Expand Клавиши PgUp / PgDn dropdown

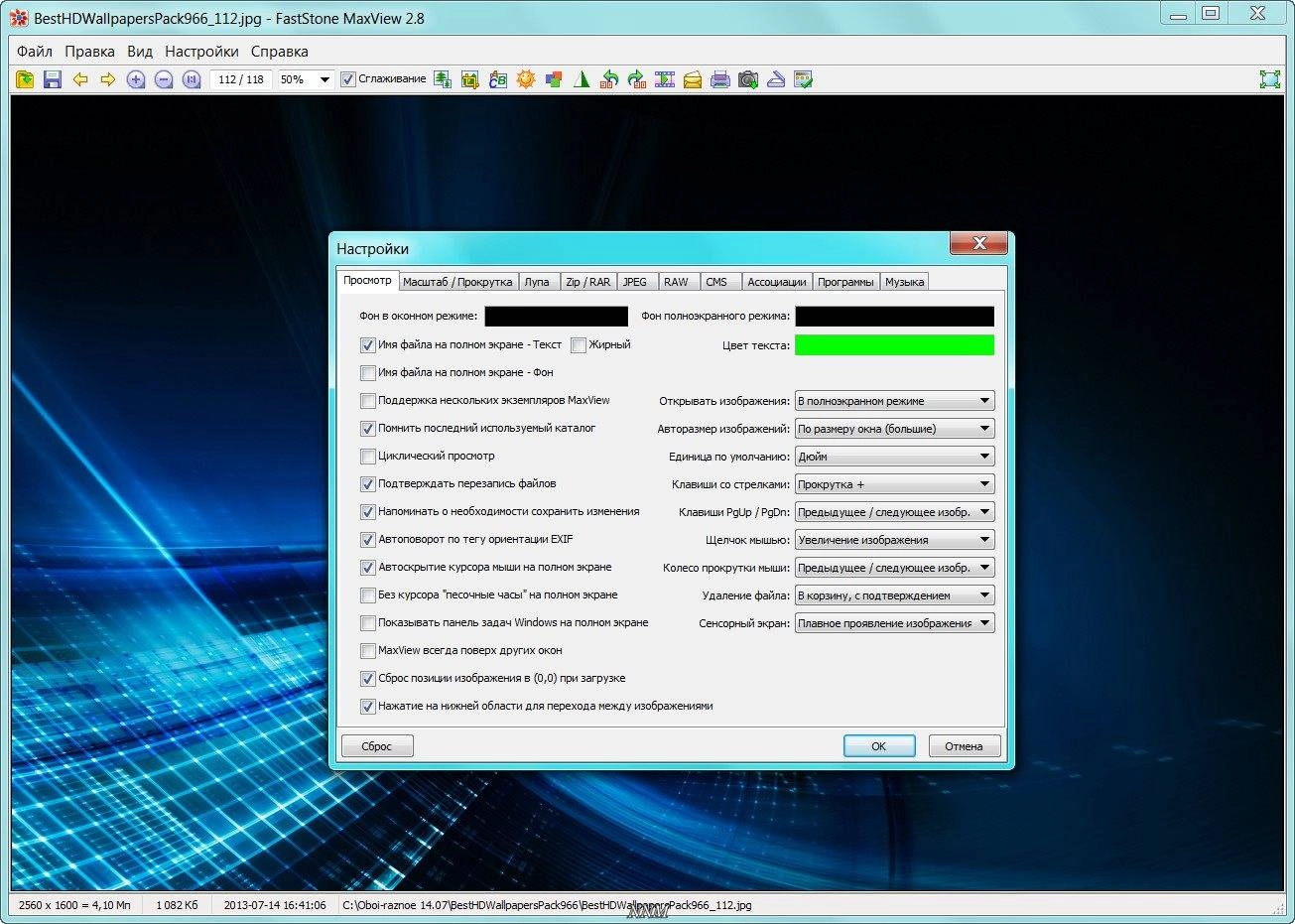click(894, 512)
